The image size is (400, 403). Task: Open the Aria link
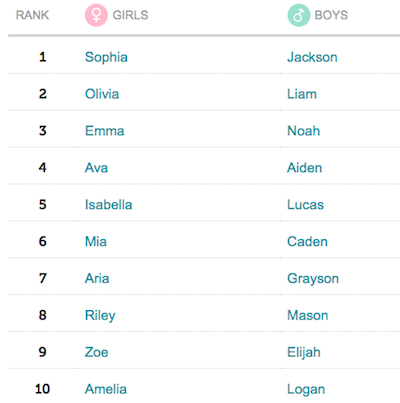(97, 278)
